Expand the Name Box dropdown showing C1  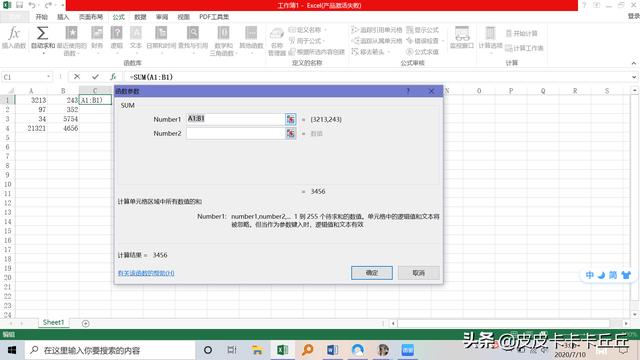point(49,77)
